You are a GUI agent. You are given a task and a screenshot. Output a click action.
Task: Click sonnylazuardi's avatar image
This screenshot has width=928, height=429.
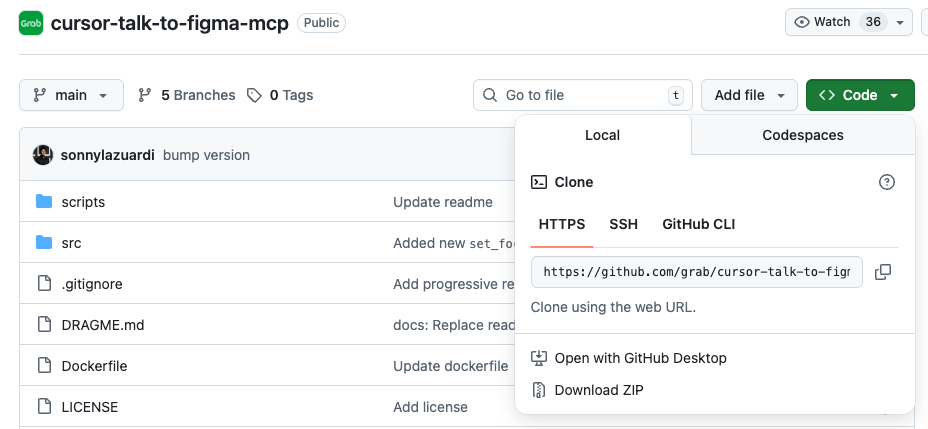click(43, 155)
